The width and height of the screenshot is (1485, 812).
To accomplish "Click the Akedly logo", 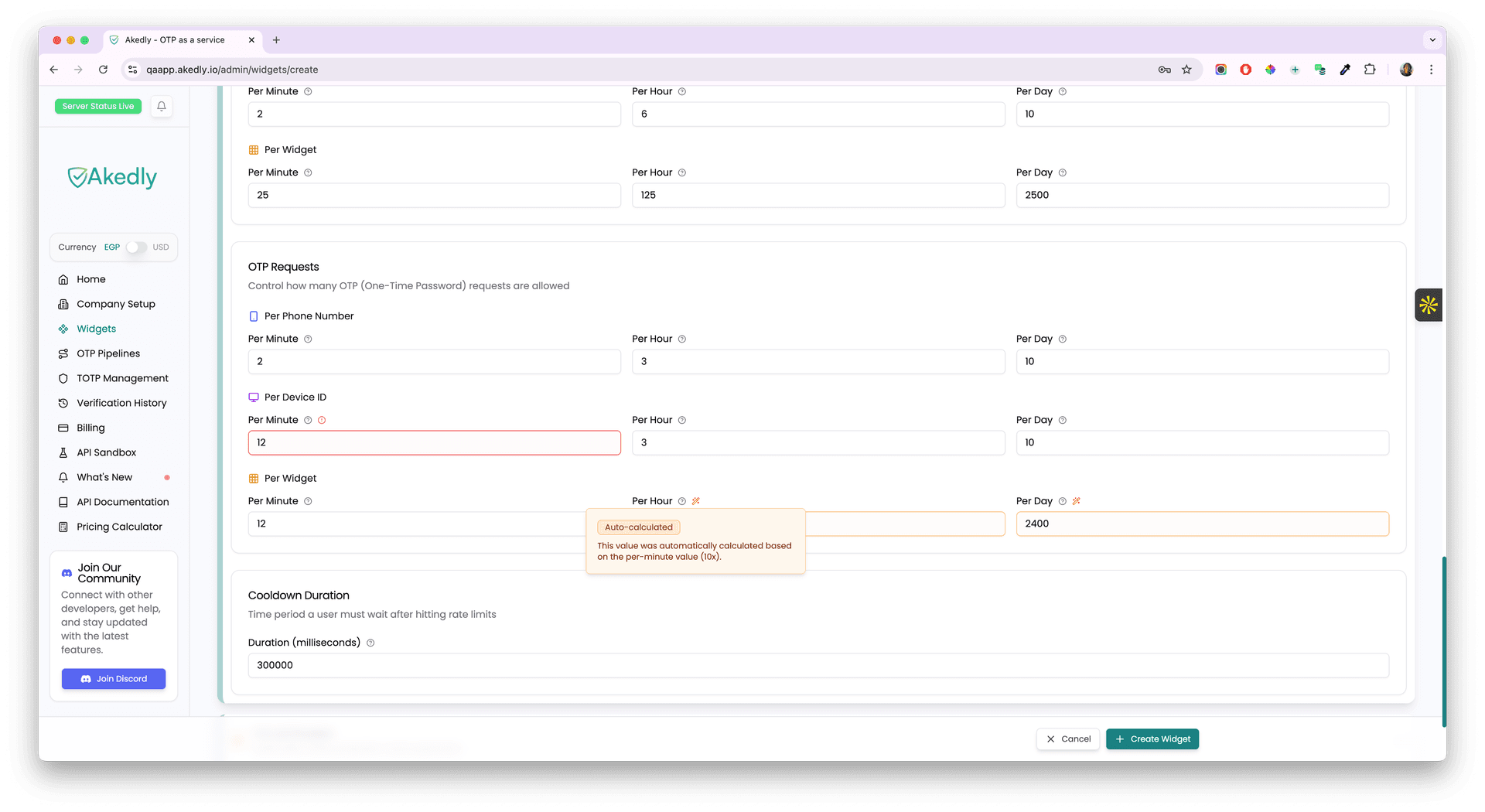I will pyautogui.click(x=113, y=177).
